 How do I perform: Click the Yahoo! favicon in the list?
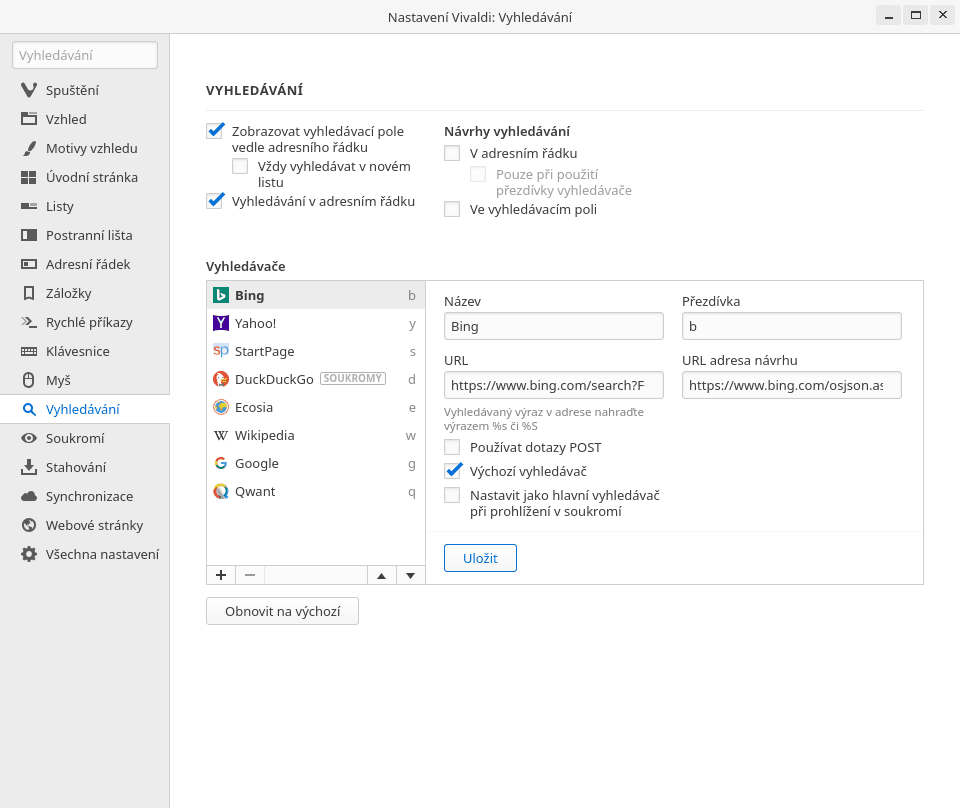221,323
